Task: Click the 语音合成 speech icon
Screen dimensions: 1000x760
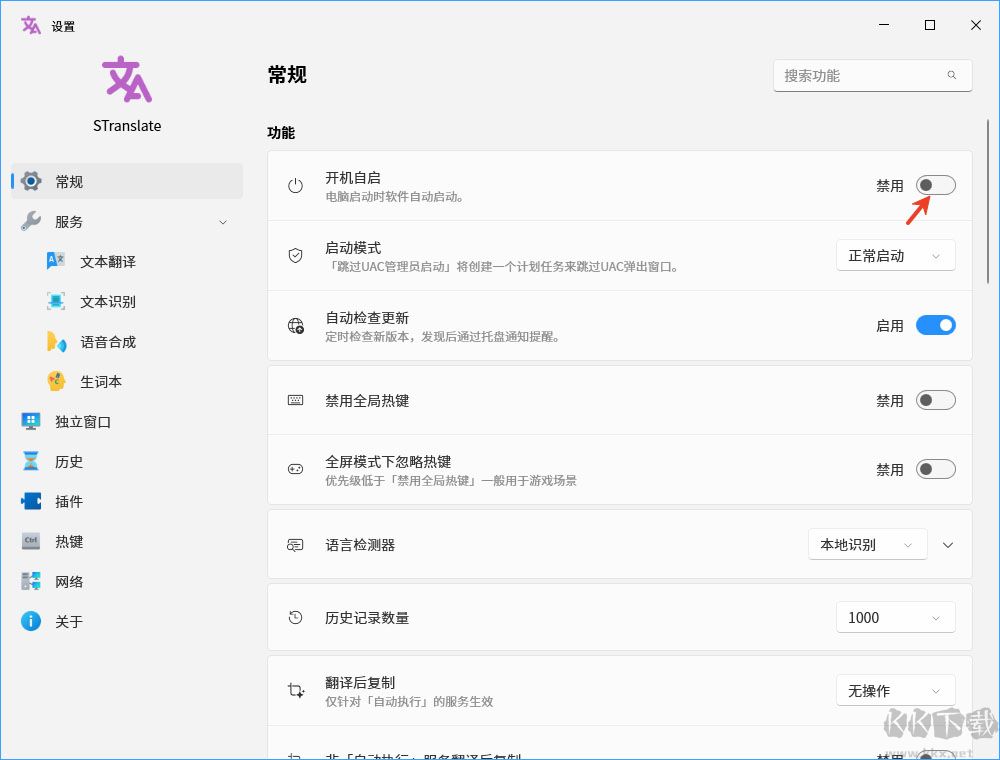Action: click(56, 342)
